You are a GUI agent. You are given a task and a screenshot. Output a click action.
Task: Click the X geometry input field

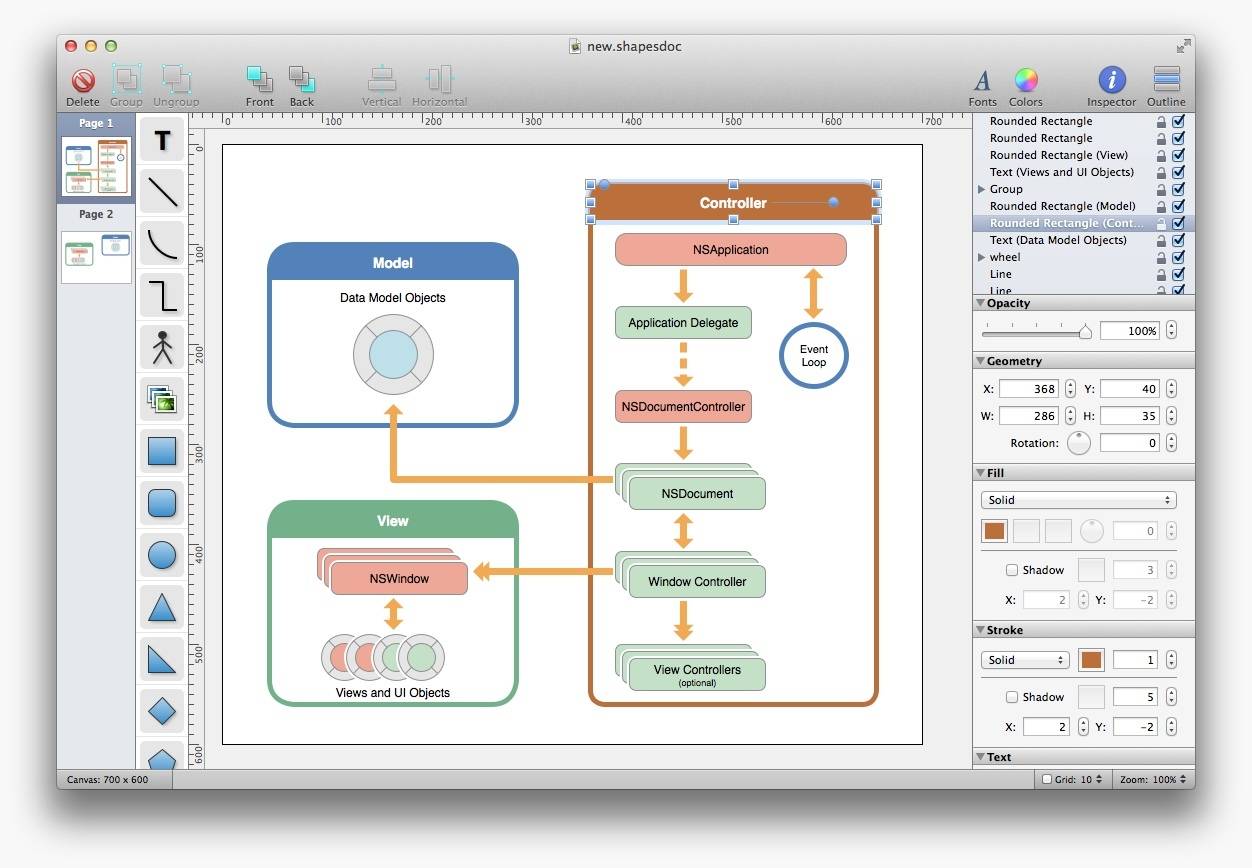[x=1028, y=389]
